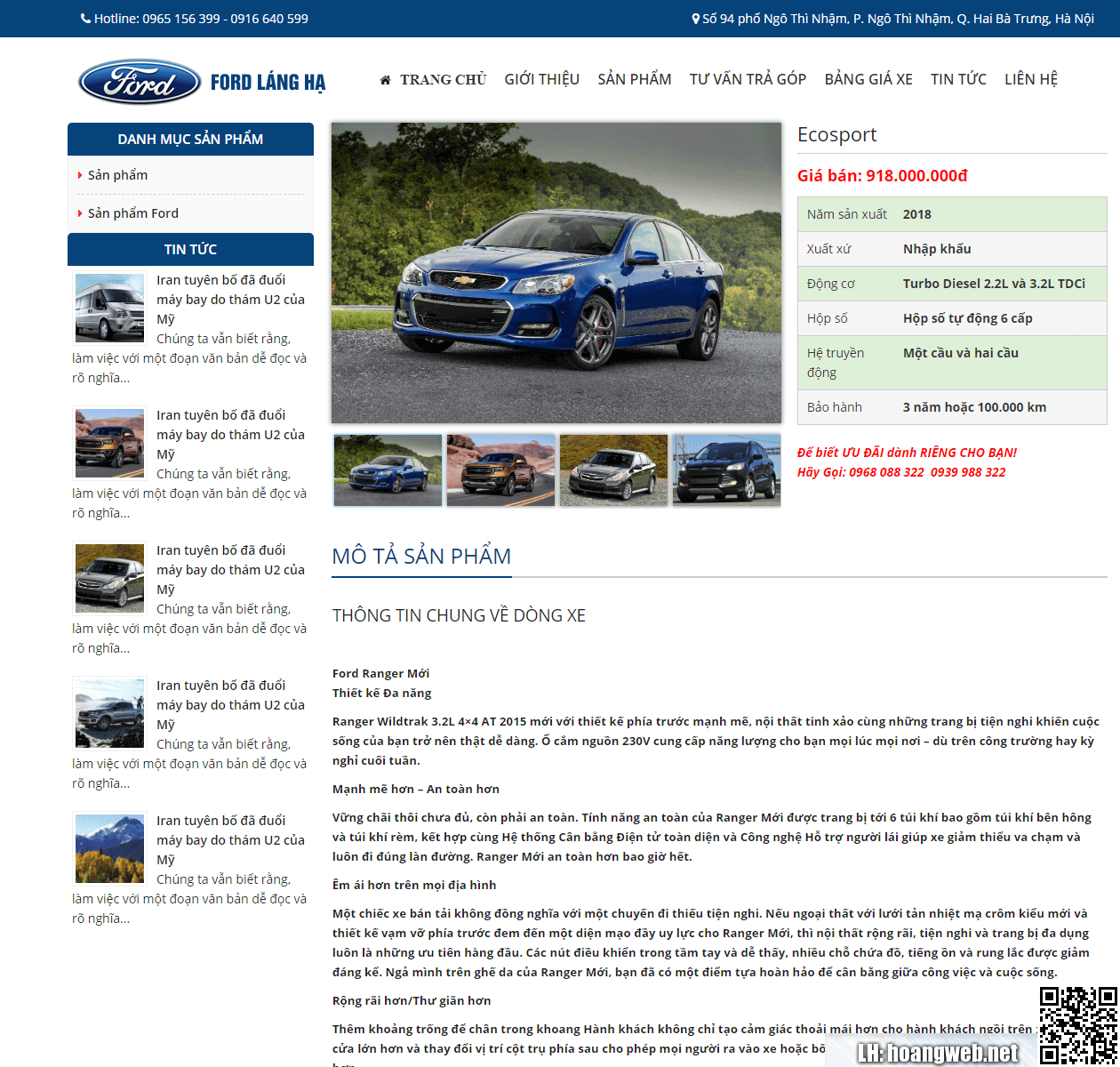Click Êm ái hơn trên mọi địa hình

(414, 885)
